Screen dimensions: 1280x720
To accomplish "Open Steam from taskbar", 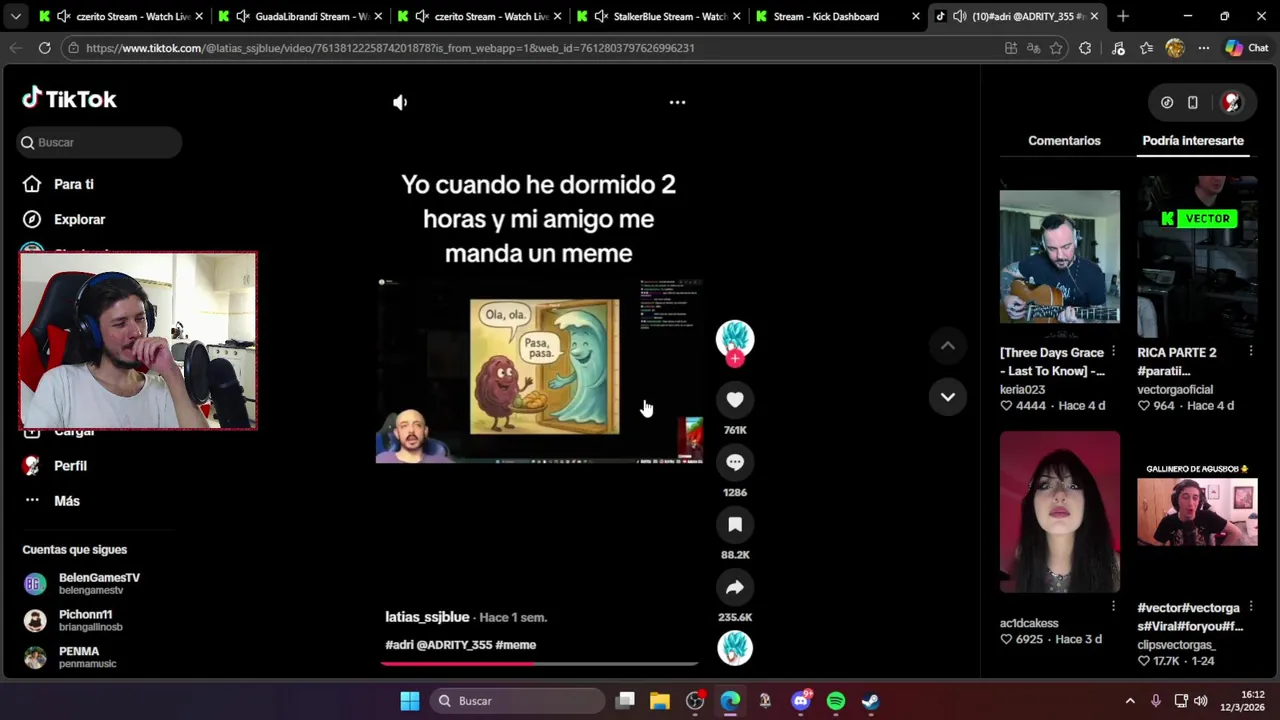I will (871, 701).
